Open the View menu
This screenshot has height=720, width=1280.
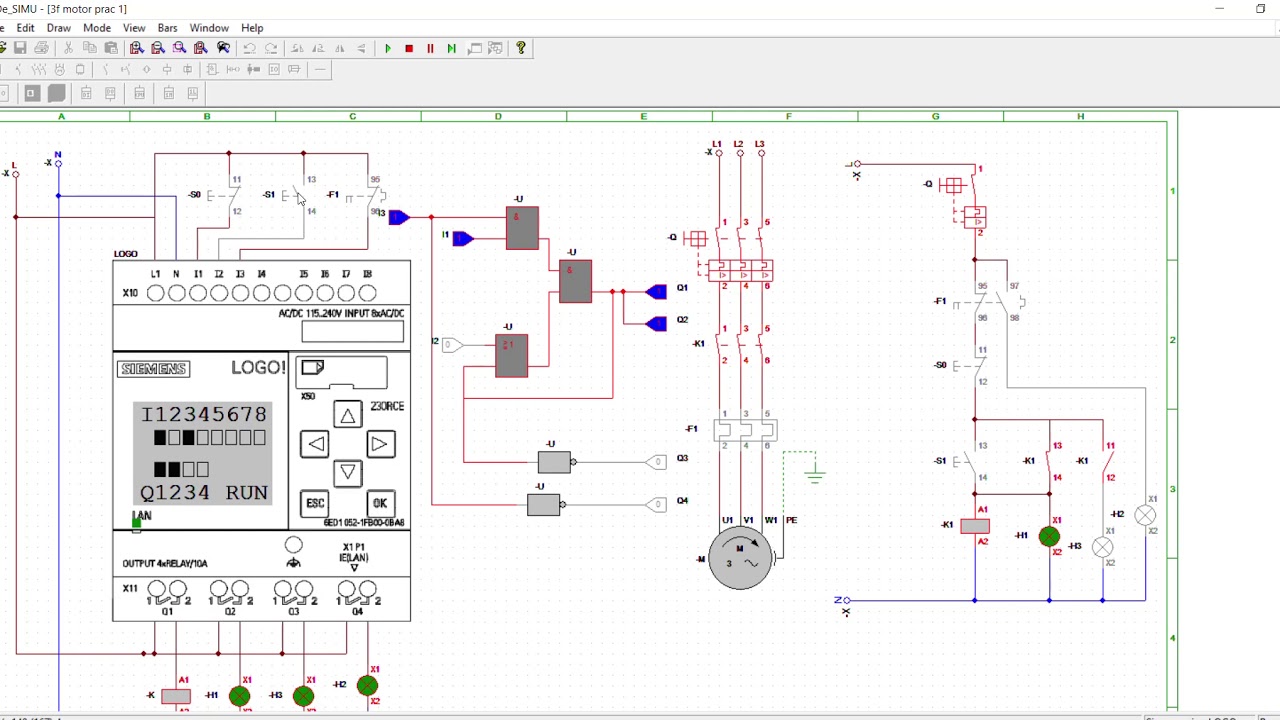tap(134, 28)
